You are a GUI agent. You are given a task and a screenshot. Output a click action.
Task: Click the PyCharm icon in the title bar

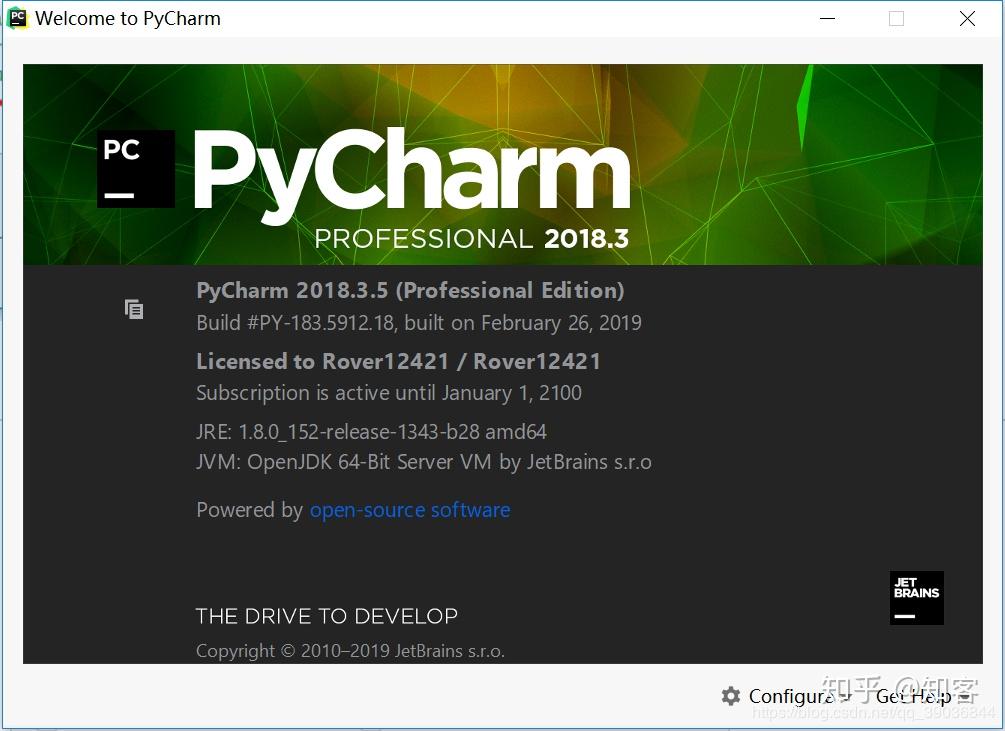coord(14,17)
